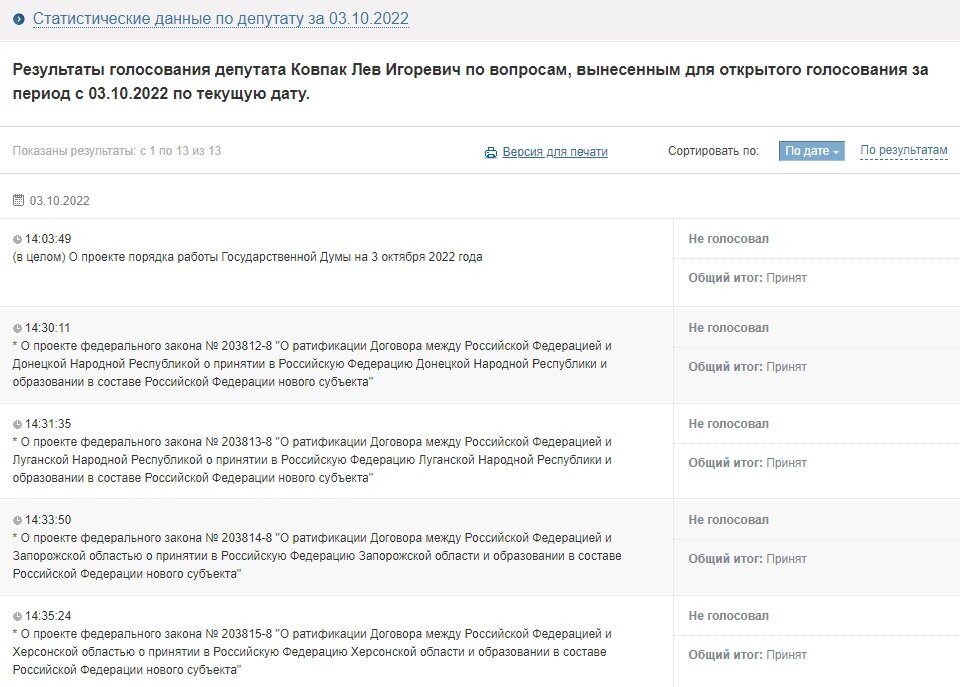Image resolution: width=960 pixels, height=687 pixels.
Task: Click the calendar icon next to 03.10.2022
Action: click(18, 200)
